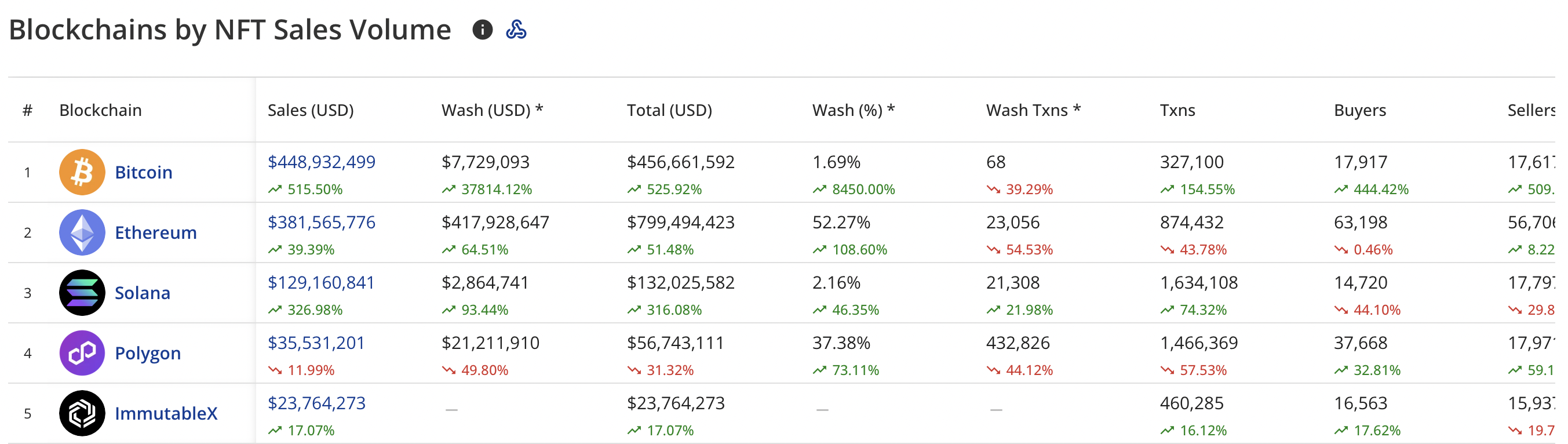Open the Polygon blockchain link
The height and width of the screenshot is (444, 1568).
[x=148, y=353]
